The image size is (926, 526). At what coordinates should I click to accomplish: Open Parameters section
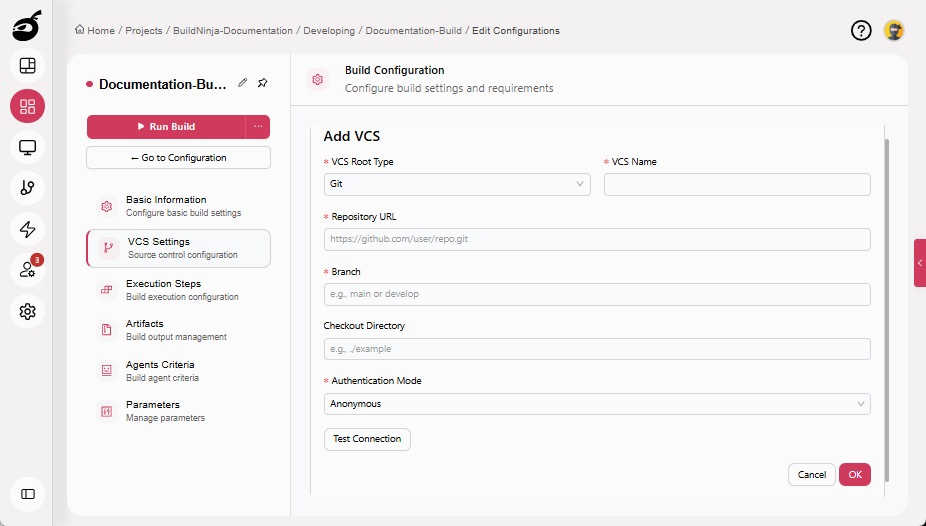click(178, 411)
